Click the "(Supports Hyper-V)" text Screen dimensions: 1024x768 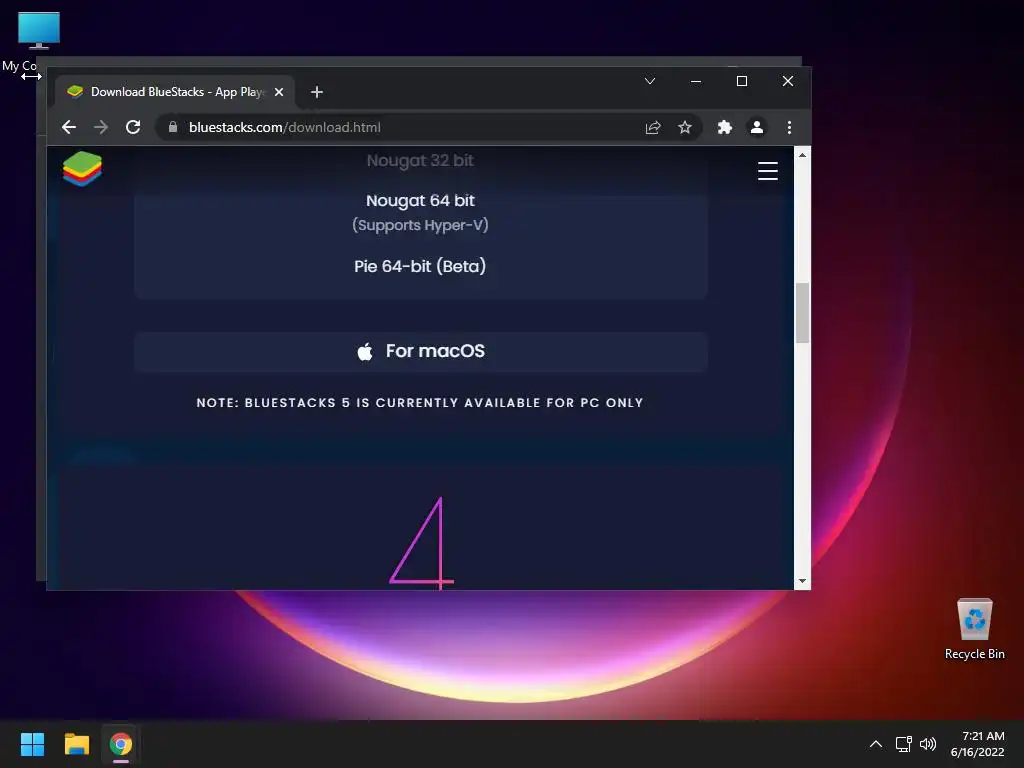point(420,225)
